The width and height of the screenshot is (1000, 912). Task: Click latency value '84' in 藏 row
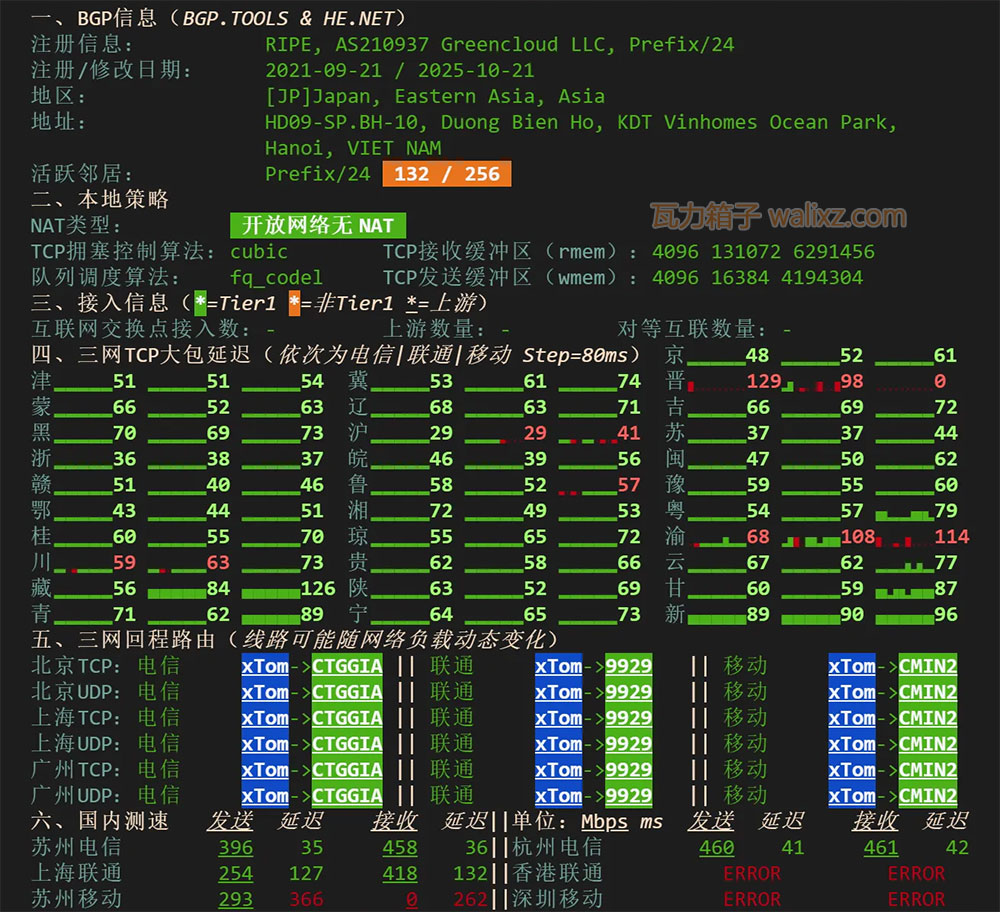click(x=218, y=589)
